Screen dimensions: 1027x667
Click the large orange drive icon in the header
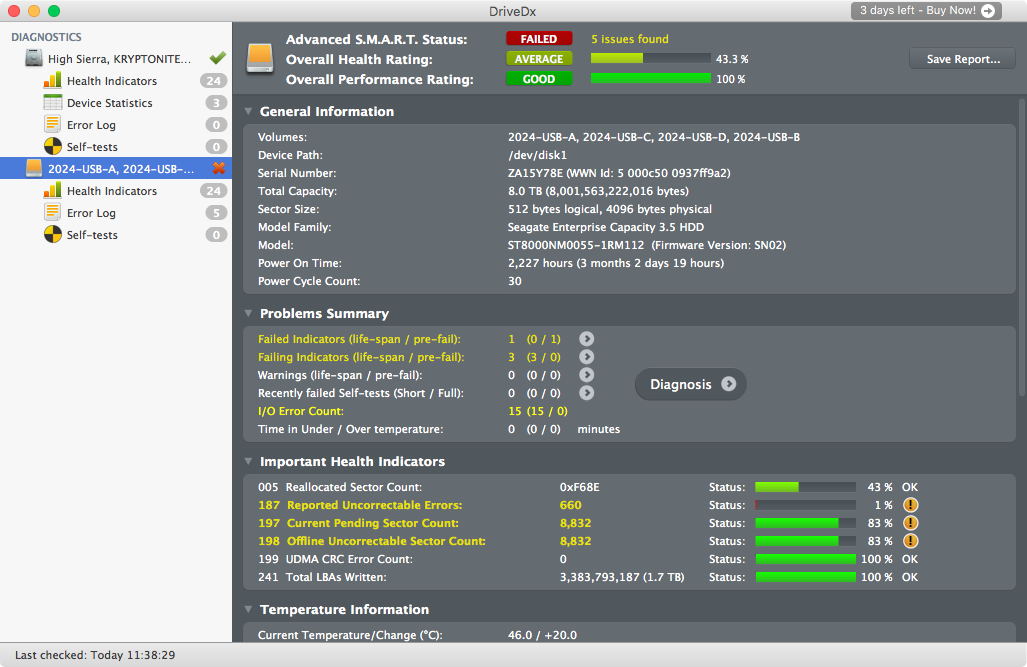[260, 59]
